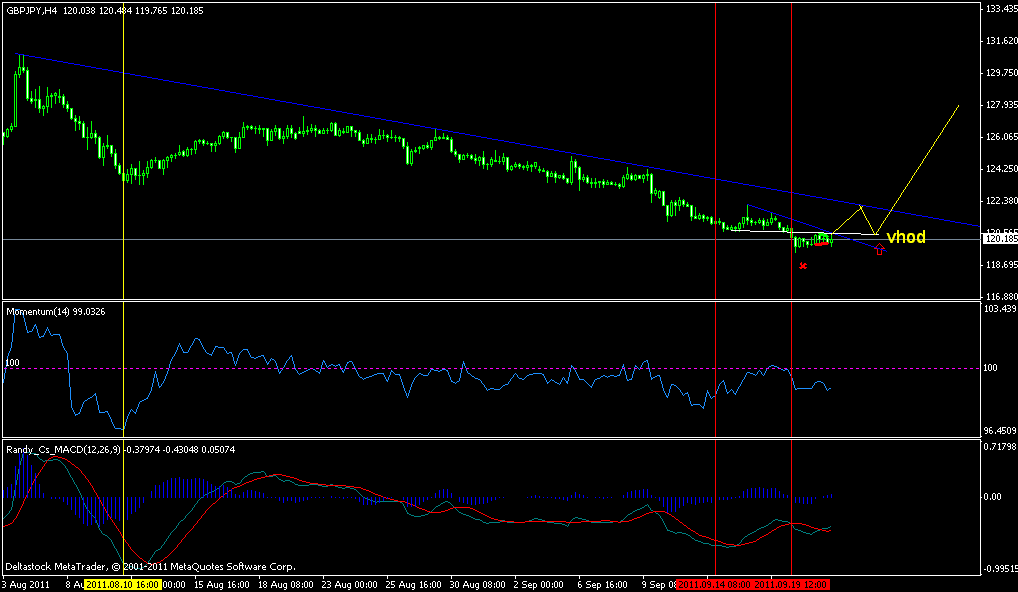
Task: Select the yellow 'vhod' text label
Action: point(906,237)
